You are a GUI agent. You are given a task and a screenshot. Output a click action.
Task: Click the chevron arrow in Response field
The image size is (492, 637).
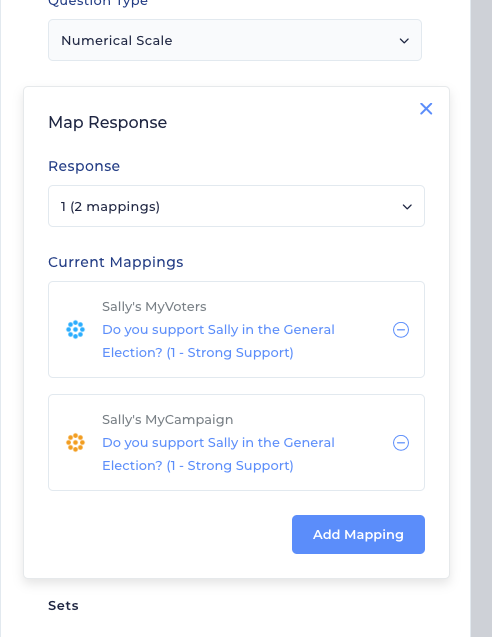click(x=407, y=207)
